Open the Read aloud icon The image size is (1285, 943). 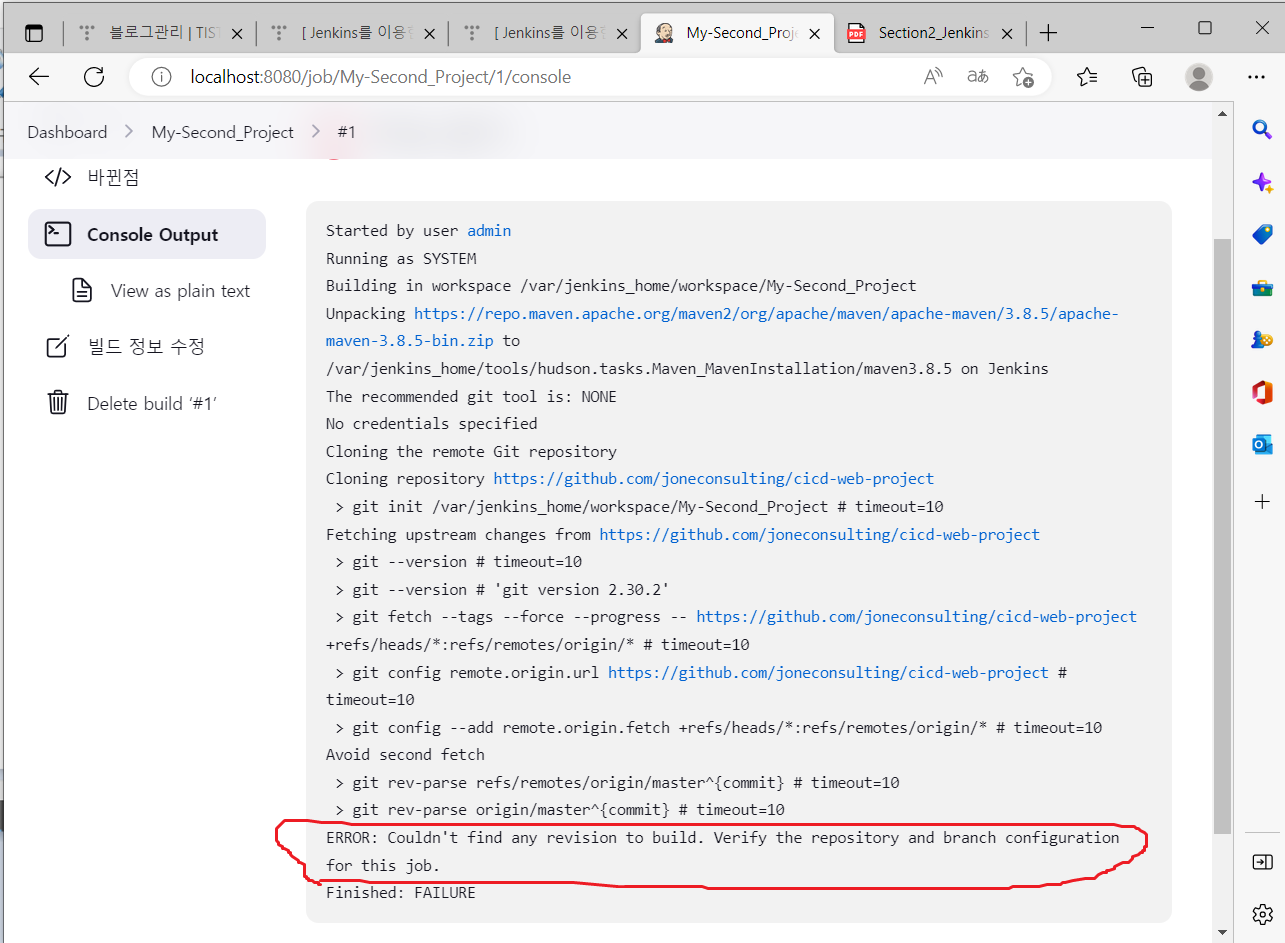coord(933,77)
